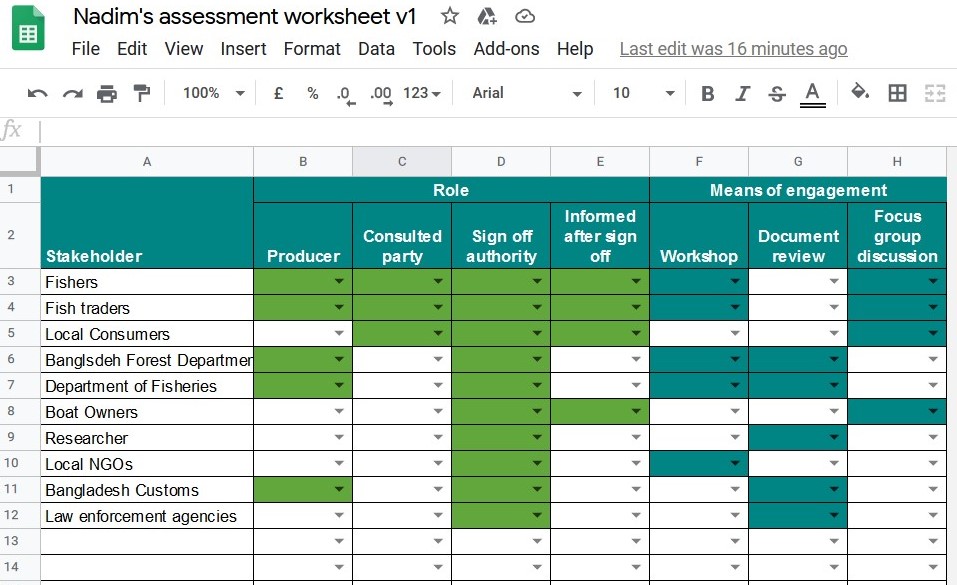
Task: Open the last edit history link
Action: point(733,49)
